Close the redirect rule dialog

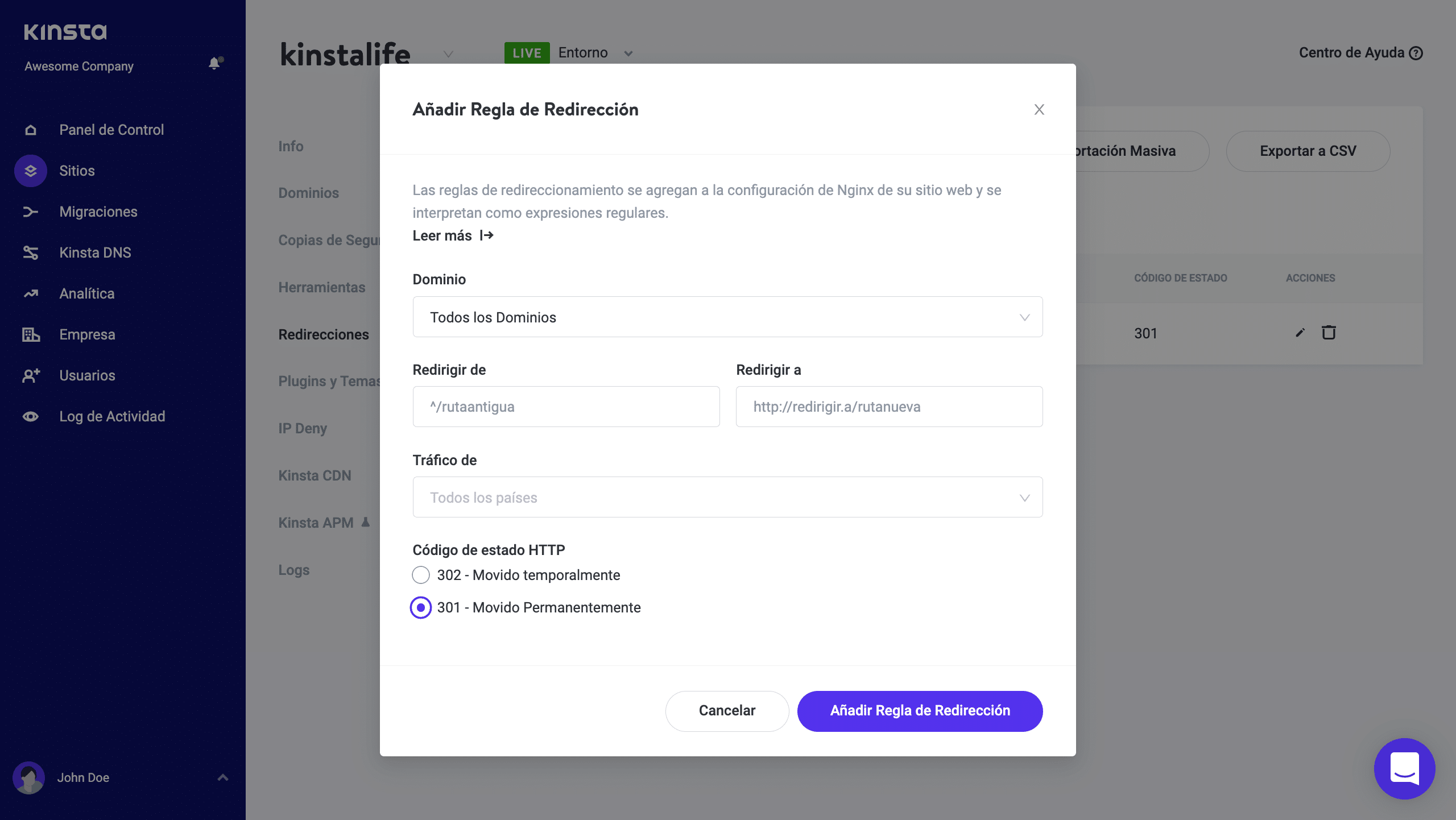[1039, 110]
